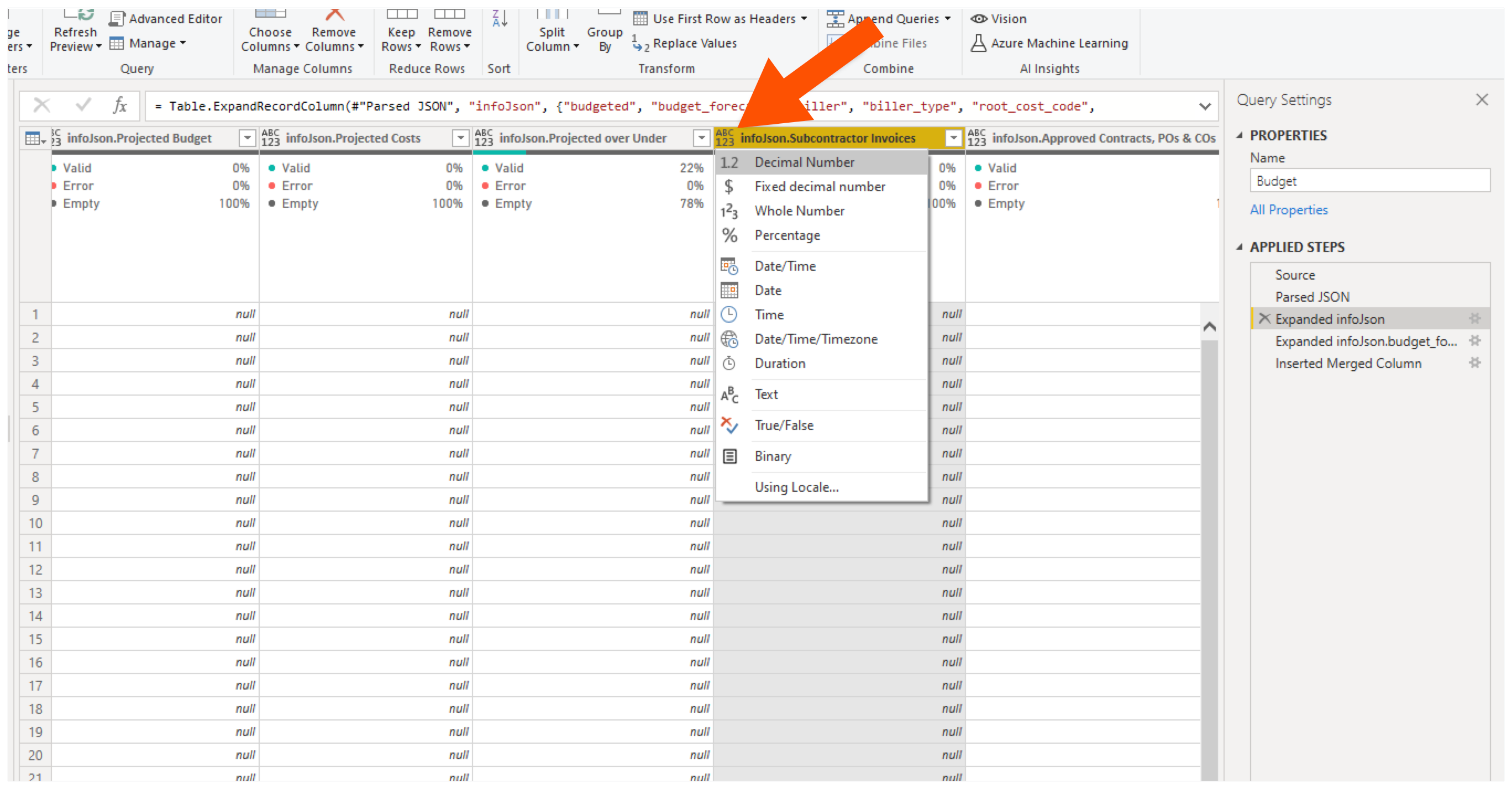Select row number 10 in the grid
Viewport: 1512px width, 789px height.
click(35, 523)
